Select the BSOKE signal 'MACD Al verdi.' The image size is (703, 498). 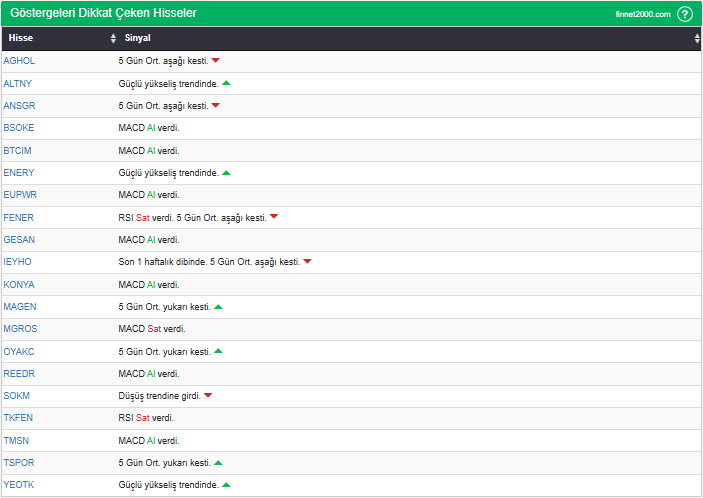click(x=149, y=128)
